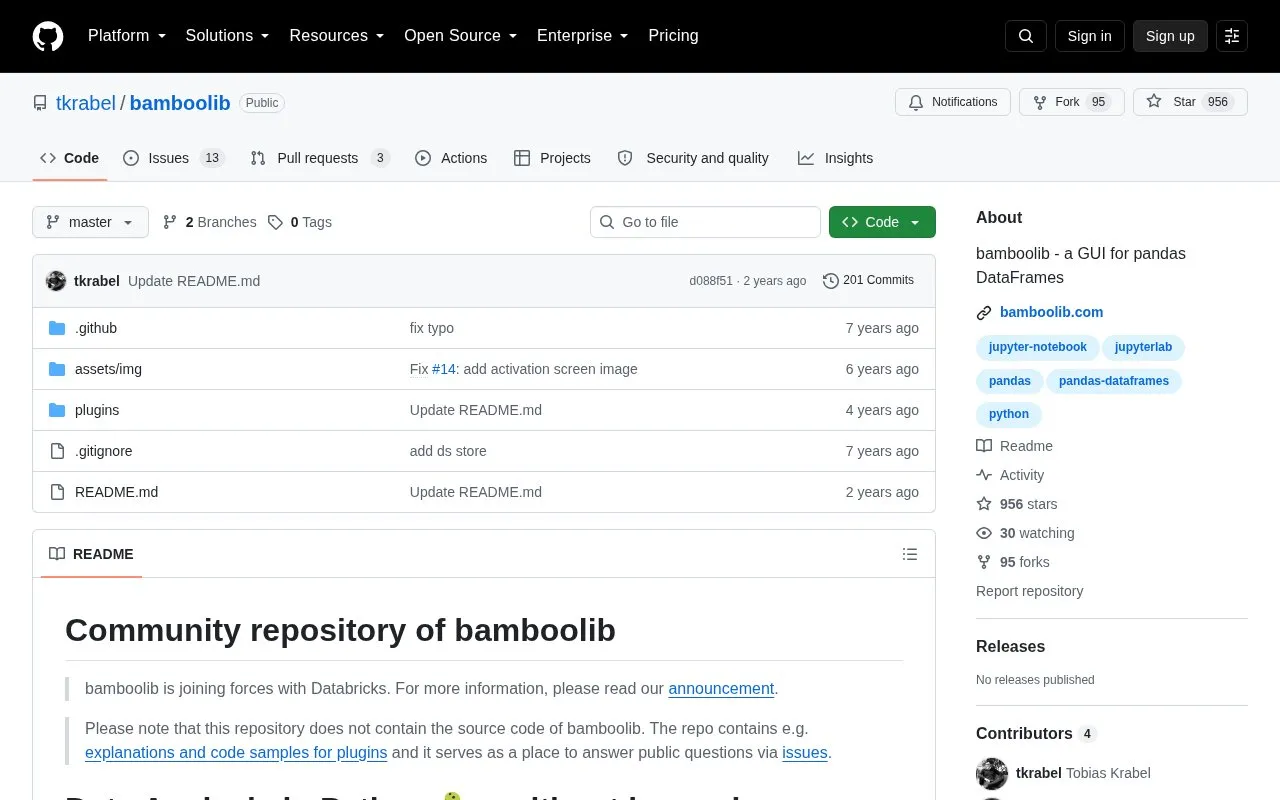Open the search magnifier button
The height and width of the screenshot is (800, 1280).
click(x=1026, y=36)
